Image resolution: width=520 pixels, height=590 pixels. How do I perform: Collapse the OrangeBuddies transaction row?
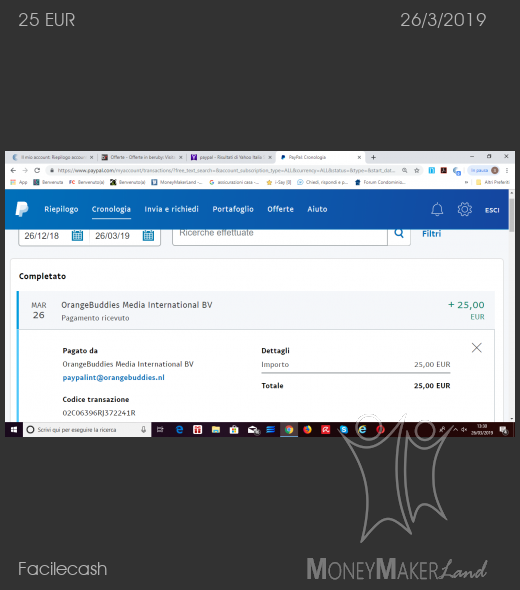257,310
